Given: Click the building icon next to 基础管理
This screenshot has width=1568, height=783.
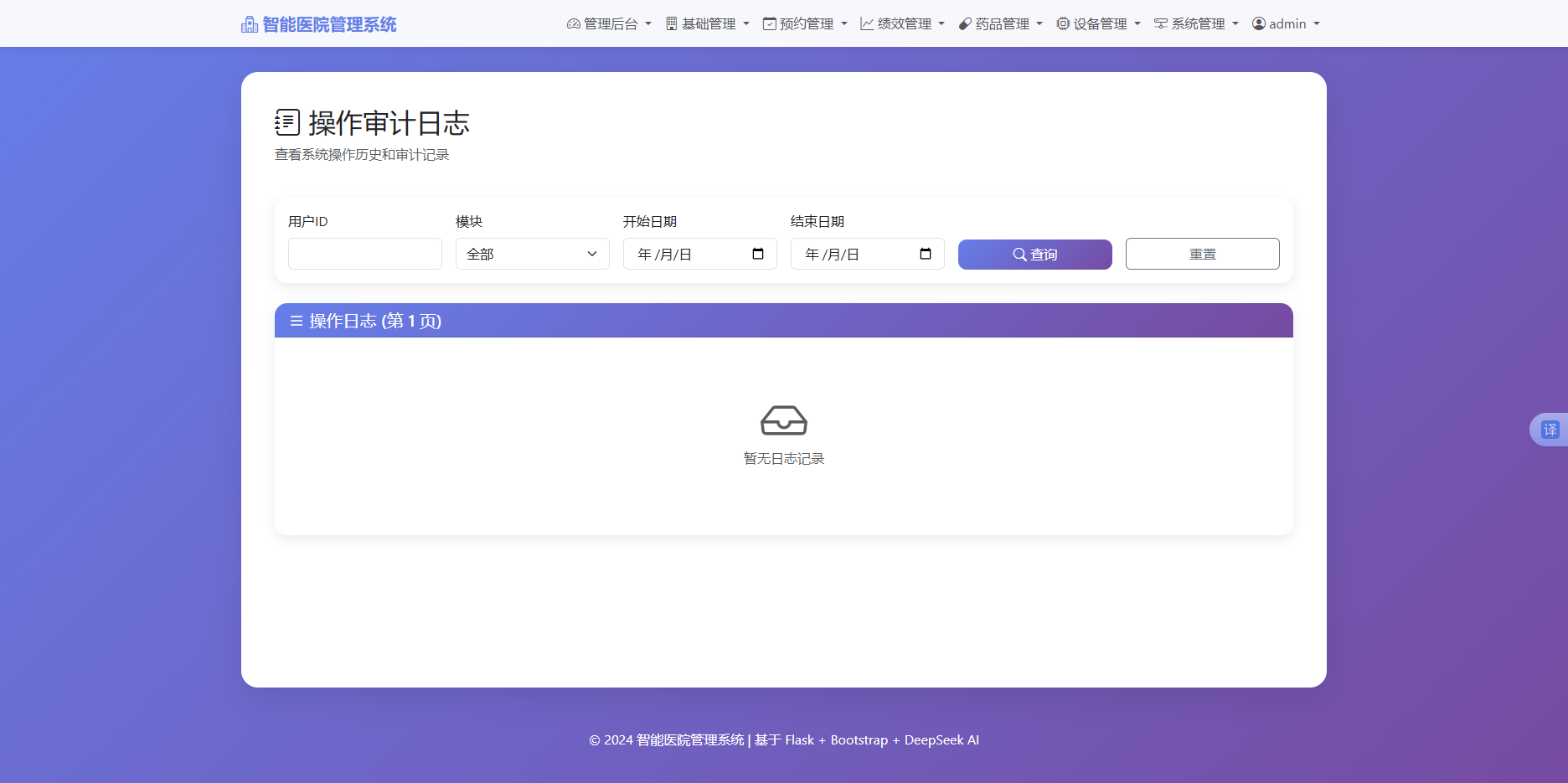Looking at the screenshot, I should [x=670, y=23].
